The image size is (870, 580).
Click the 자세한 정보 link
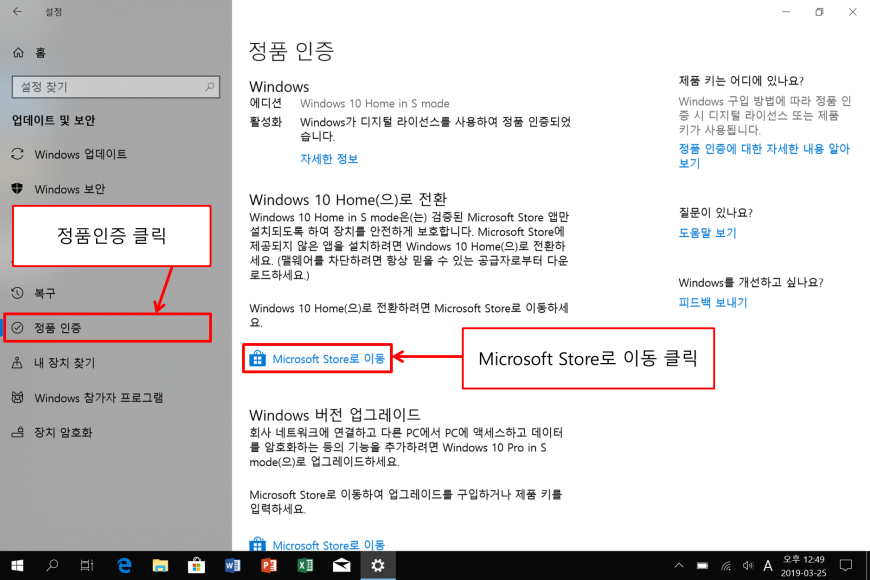329,159
